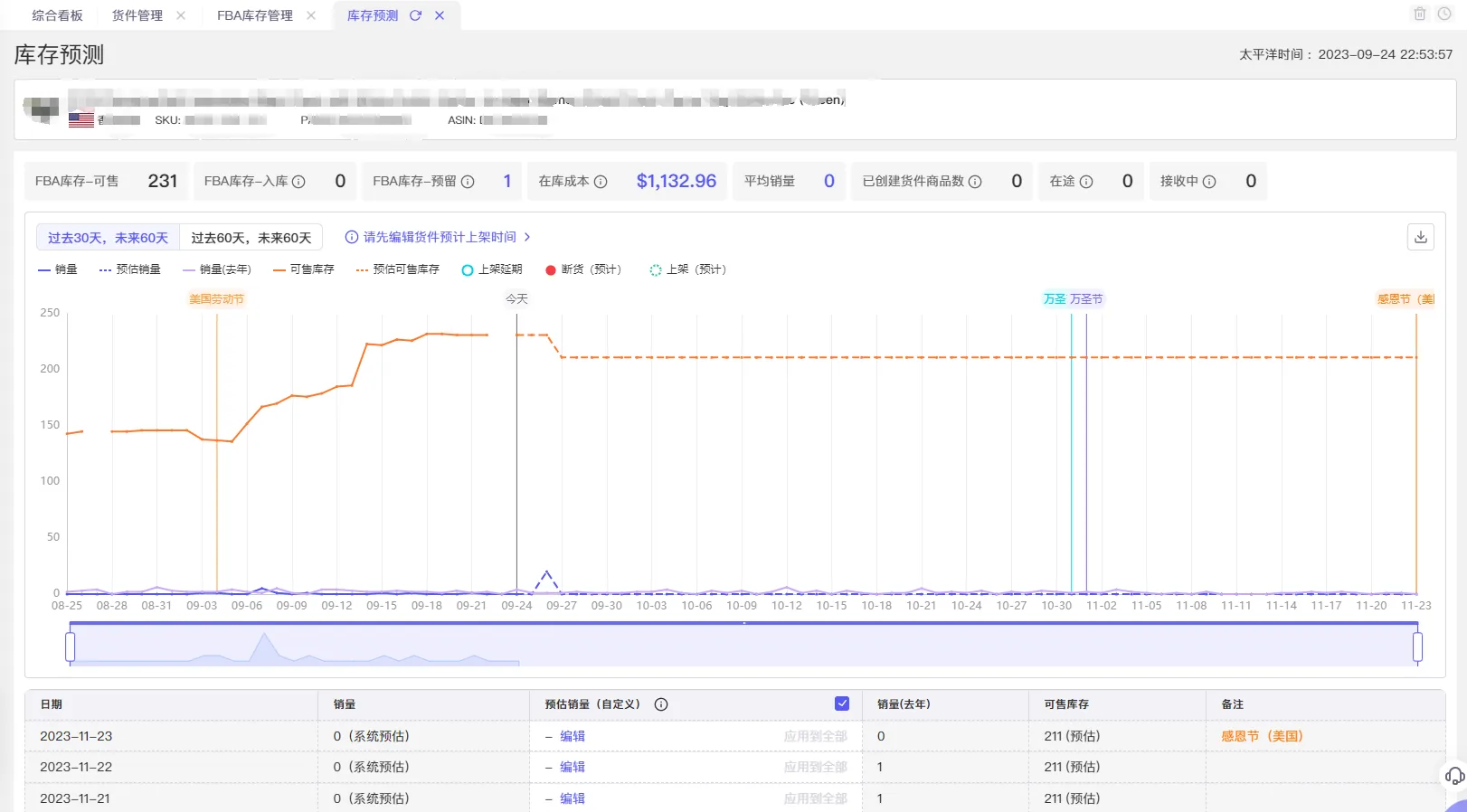
Task: Click the 万圣节 holiday marker
Action: coord(1086,299)
